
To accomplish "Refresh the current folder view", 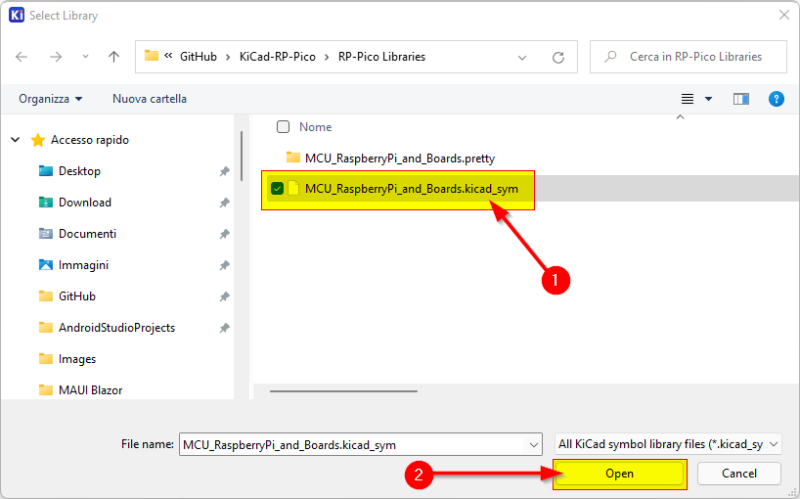I will (559, 57).
